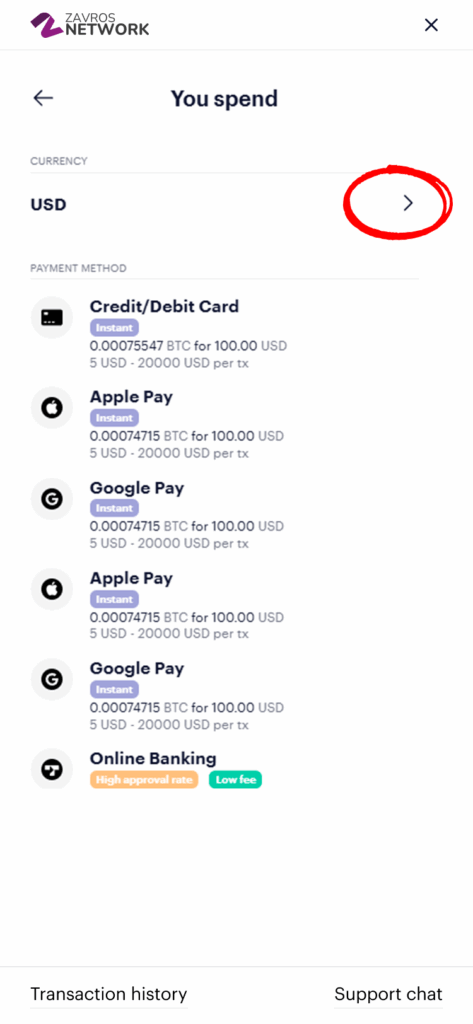Screen dimensions: 473x1024
Task: Open Support chat
Action: (388, 994)
